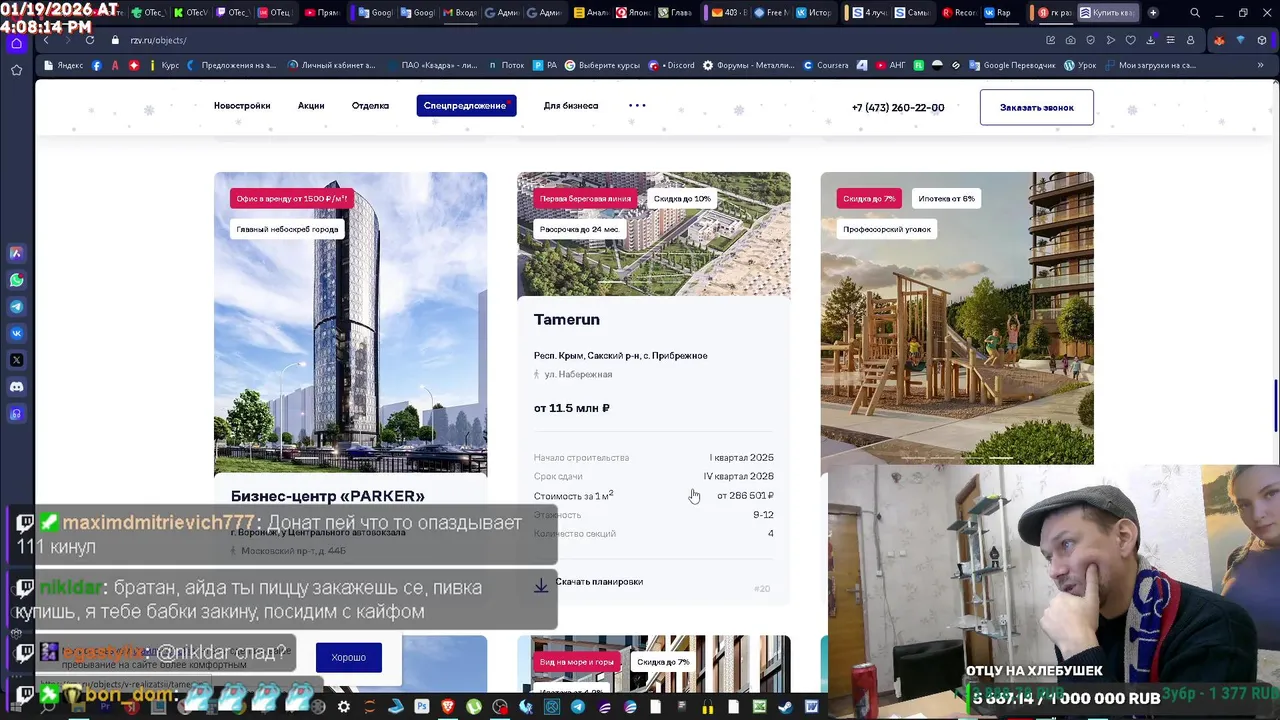Click the Скидка до 10% tag
The width and height of the screenshot is (1280, 720).
pyautogui.click(x=682, y=198)
